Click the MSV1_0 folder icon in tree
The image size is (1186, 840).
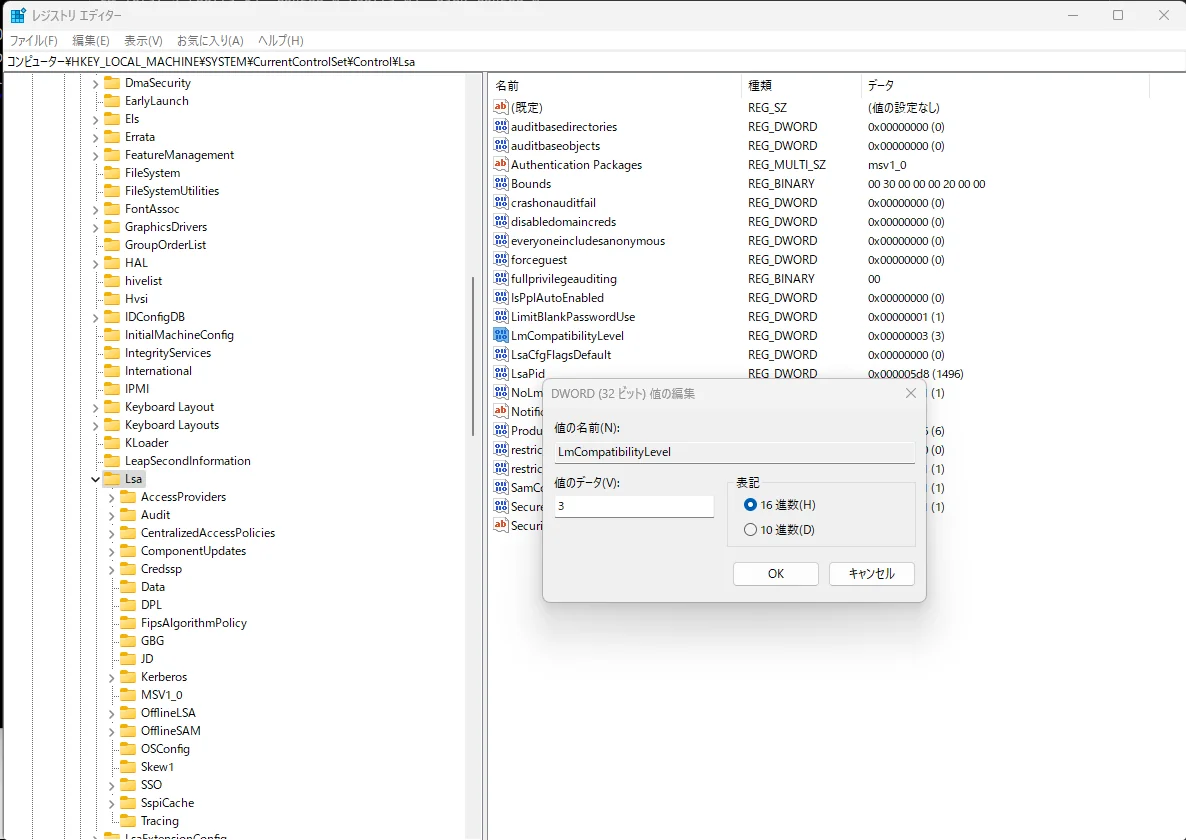tap(128, 695)
